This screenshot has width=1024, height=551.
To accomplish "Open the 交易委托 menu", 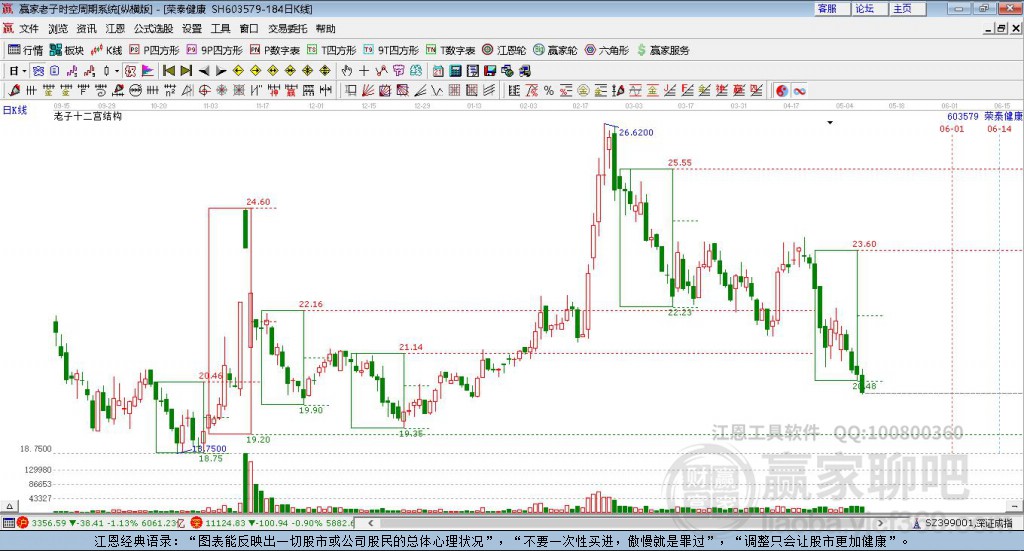I will pos(287,29).
